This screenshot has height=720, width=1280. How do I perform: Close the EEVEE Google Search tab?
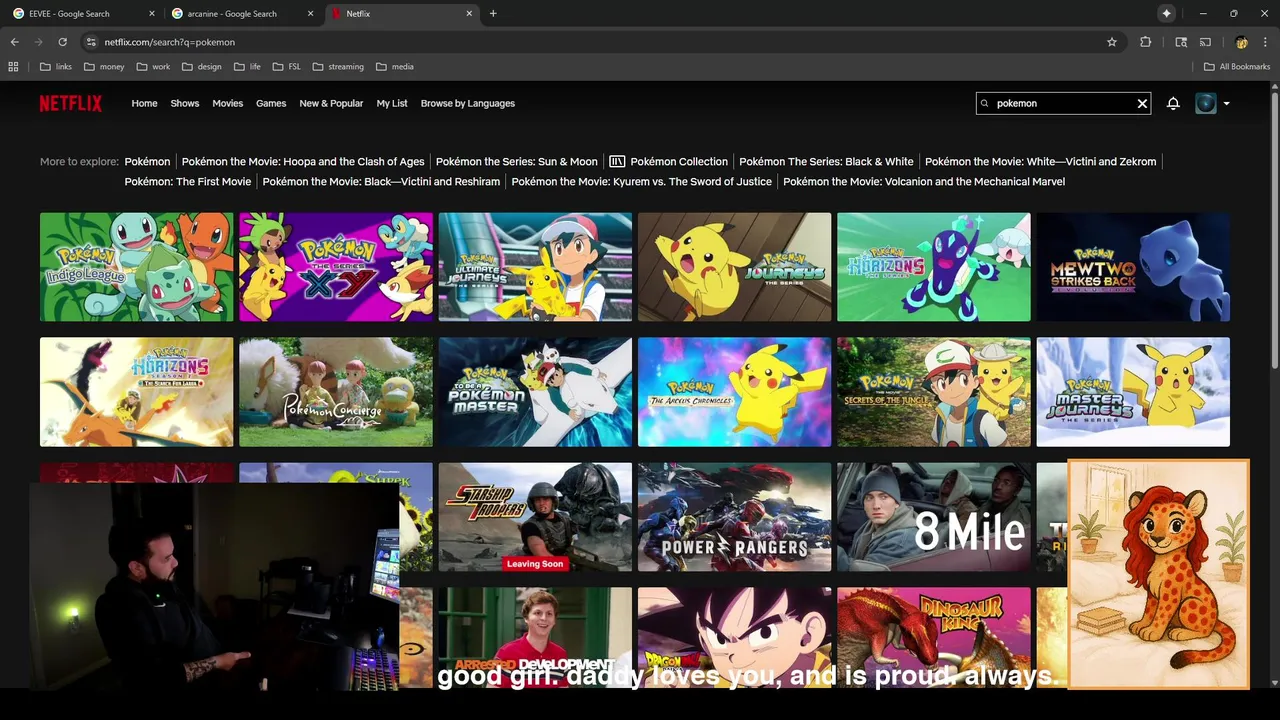point(152,14)
